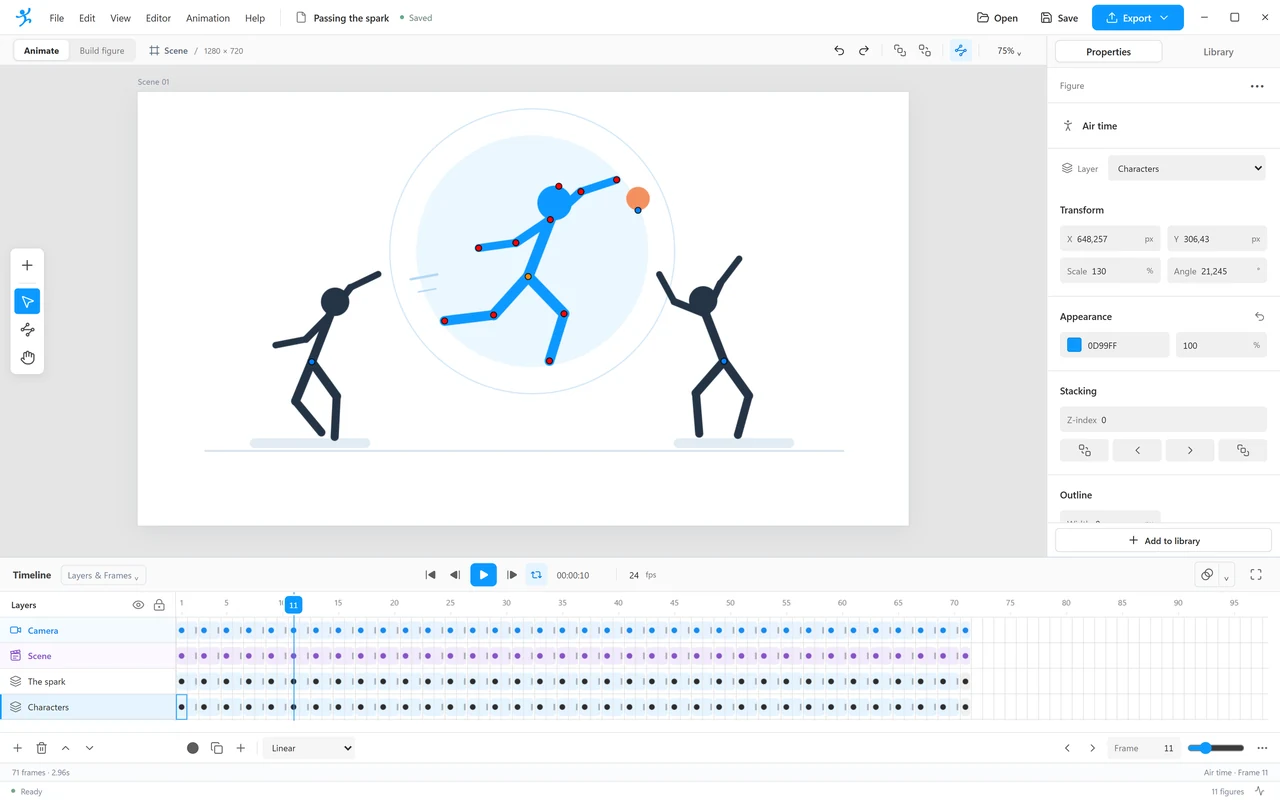Click the Add to library button
This screenshot has height=800, width=1280.
1163,541
